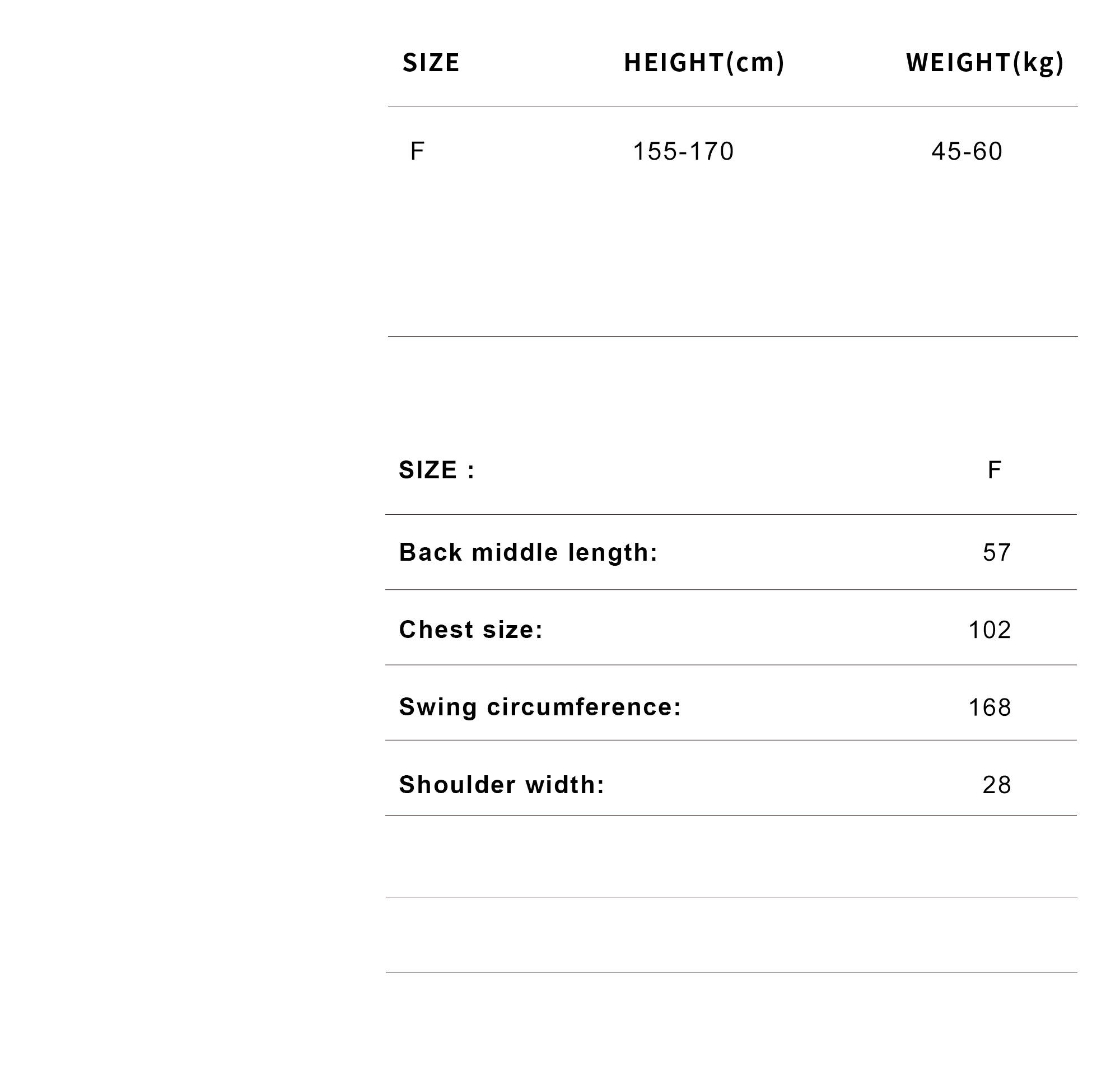Click the 'SIZE :' row label

(437, 470)
